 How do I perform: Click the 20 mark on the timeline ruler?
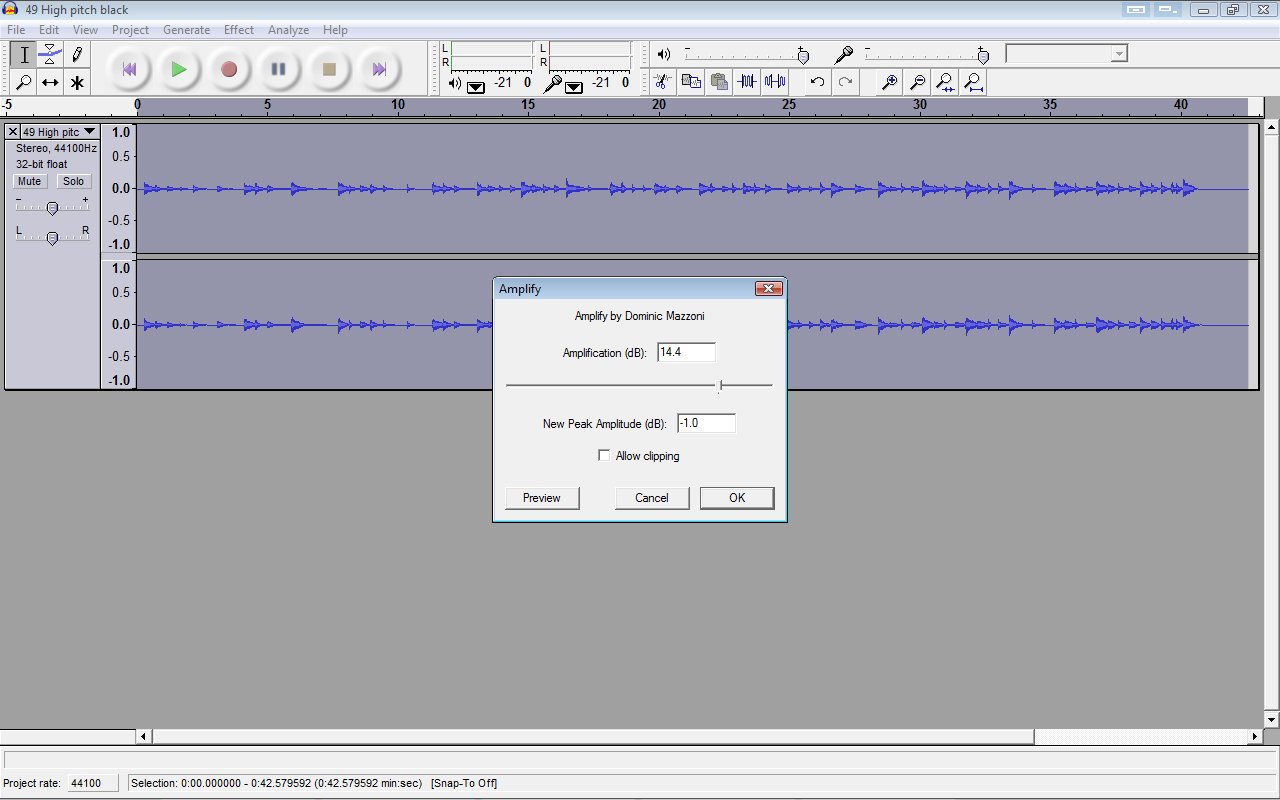point(659,104)
